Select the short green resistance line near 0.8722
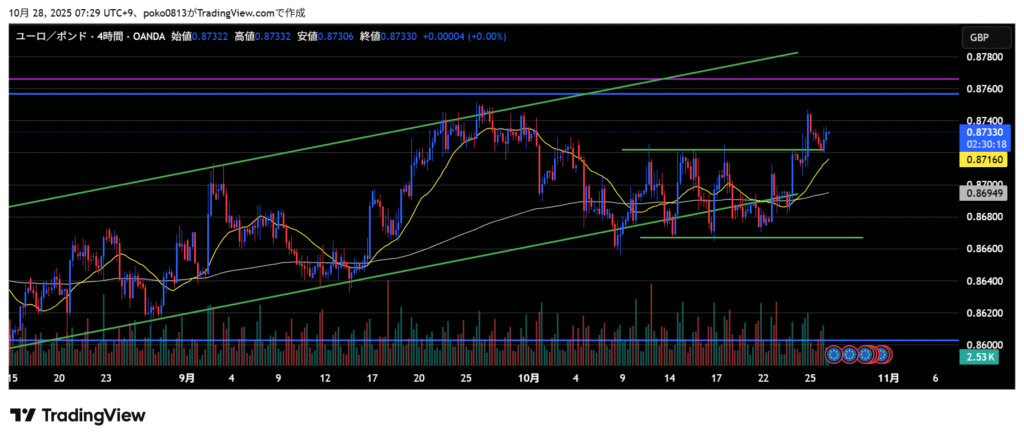The image size is (1024, 441). pos(700,150)
